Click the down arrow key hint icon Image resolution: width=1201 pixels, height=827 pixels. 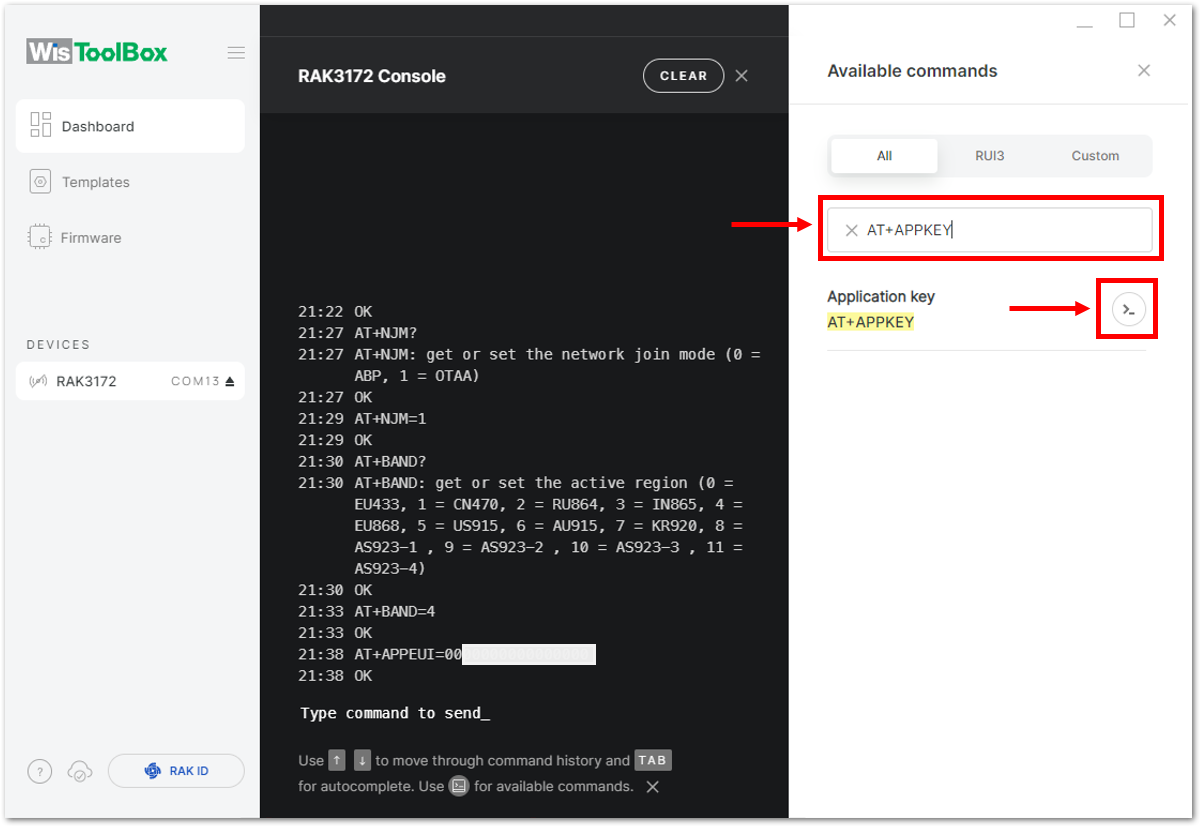(362, 760)
